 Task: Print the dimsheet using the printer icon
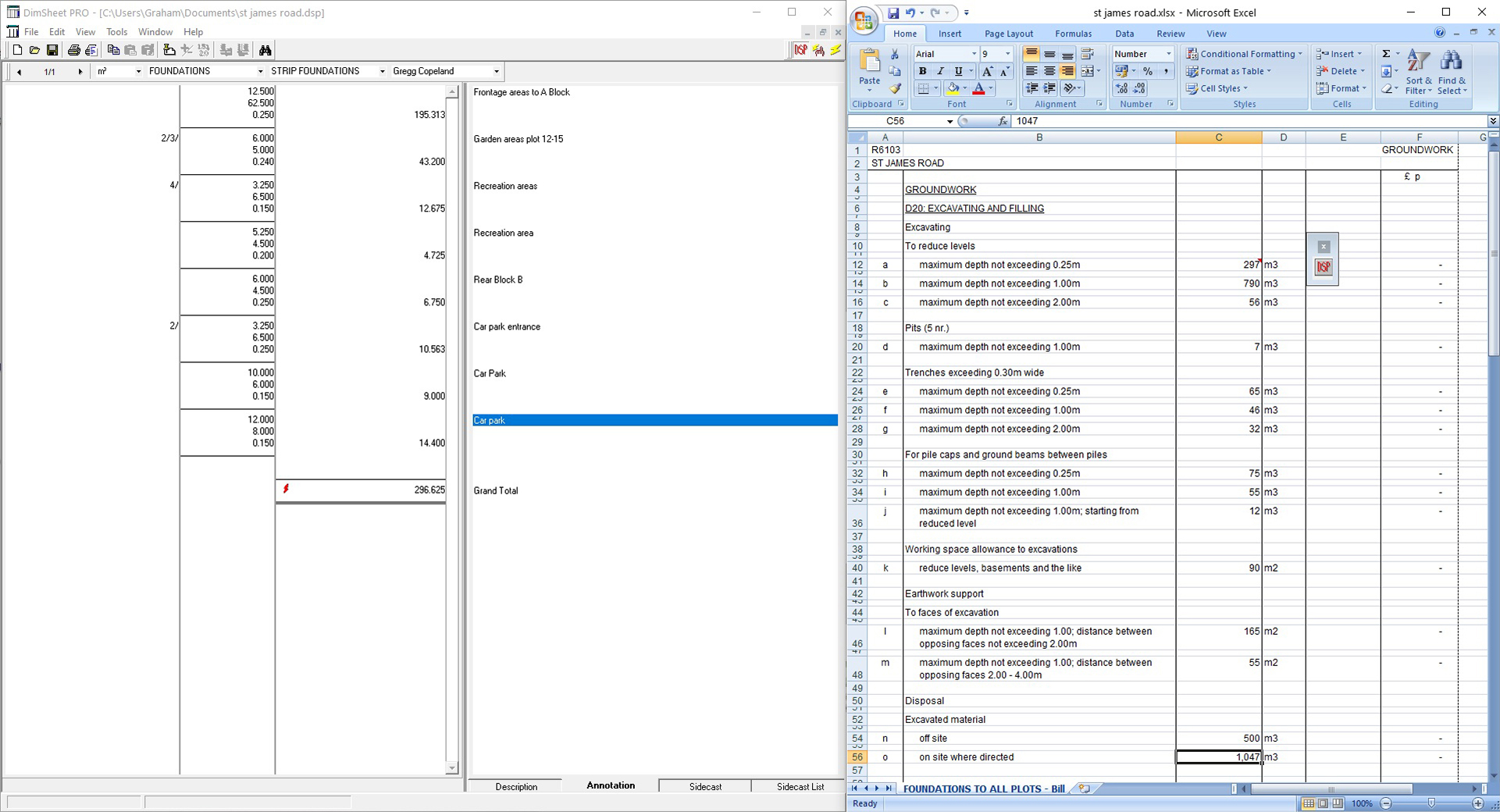pyautogui.click(x=73, y=50)
